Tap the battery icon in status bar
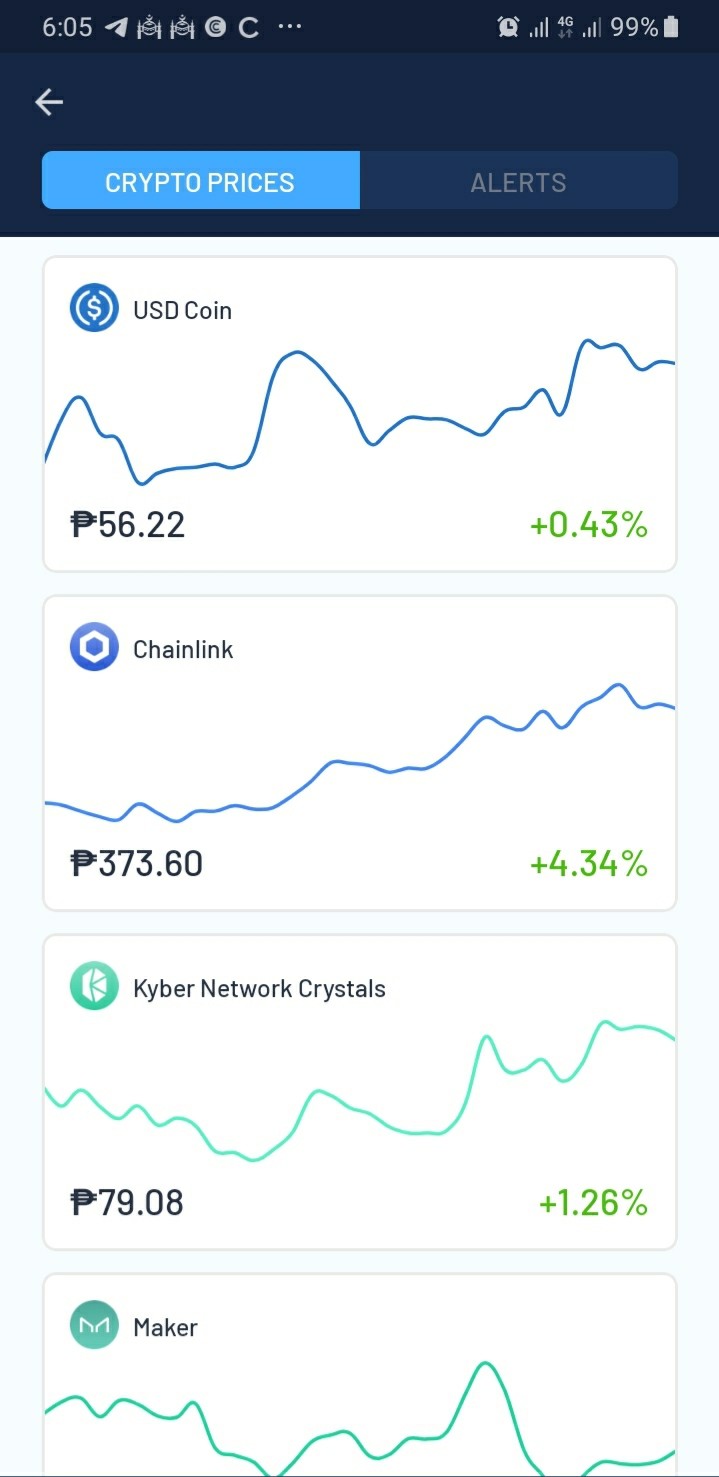This screenshot has height=1477, width=719. point(671,27)
